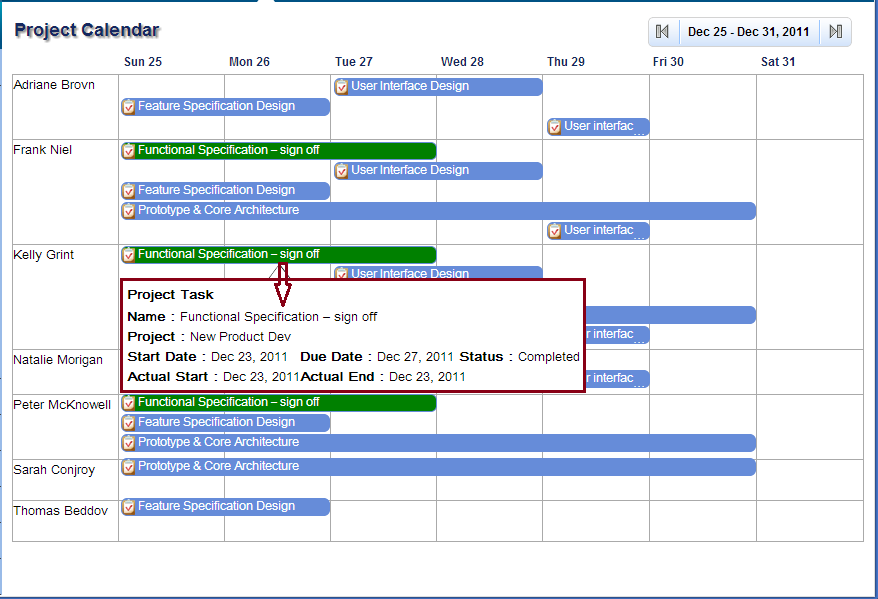Click Thomas Beddov's empty Sat 31 cell
Viewport: 878px width, 599px height.
[809, 520]
